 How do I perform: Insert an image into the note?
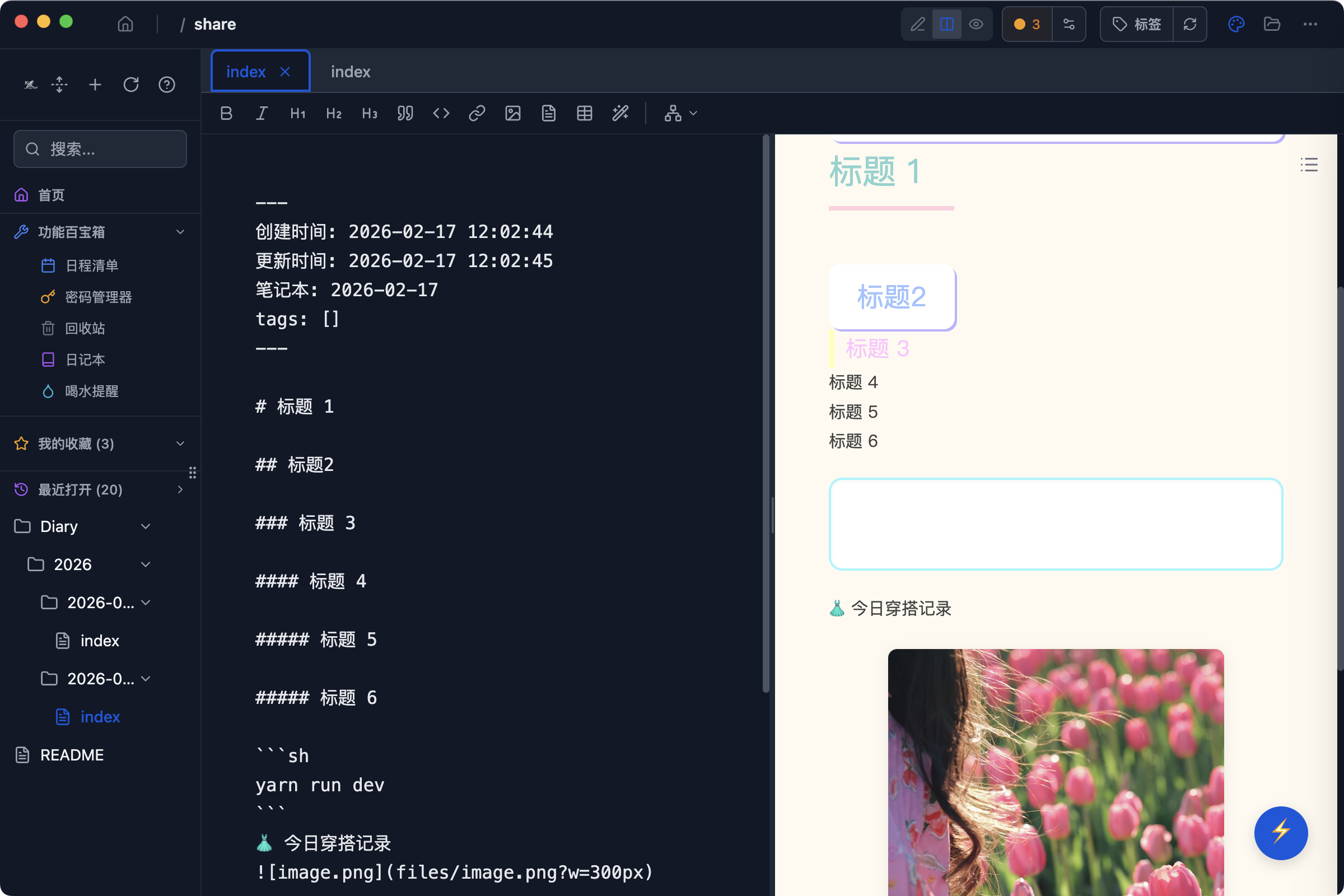(512, 113)
